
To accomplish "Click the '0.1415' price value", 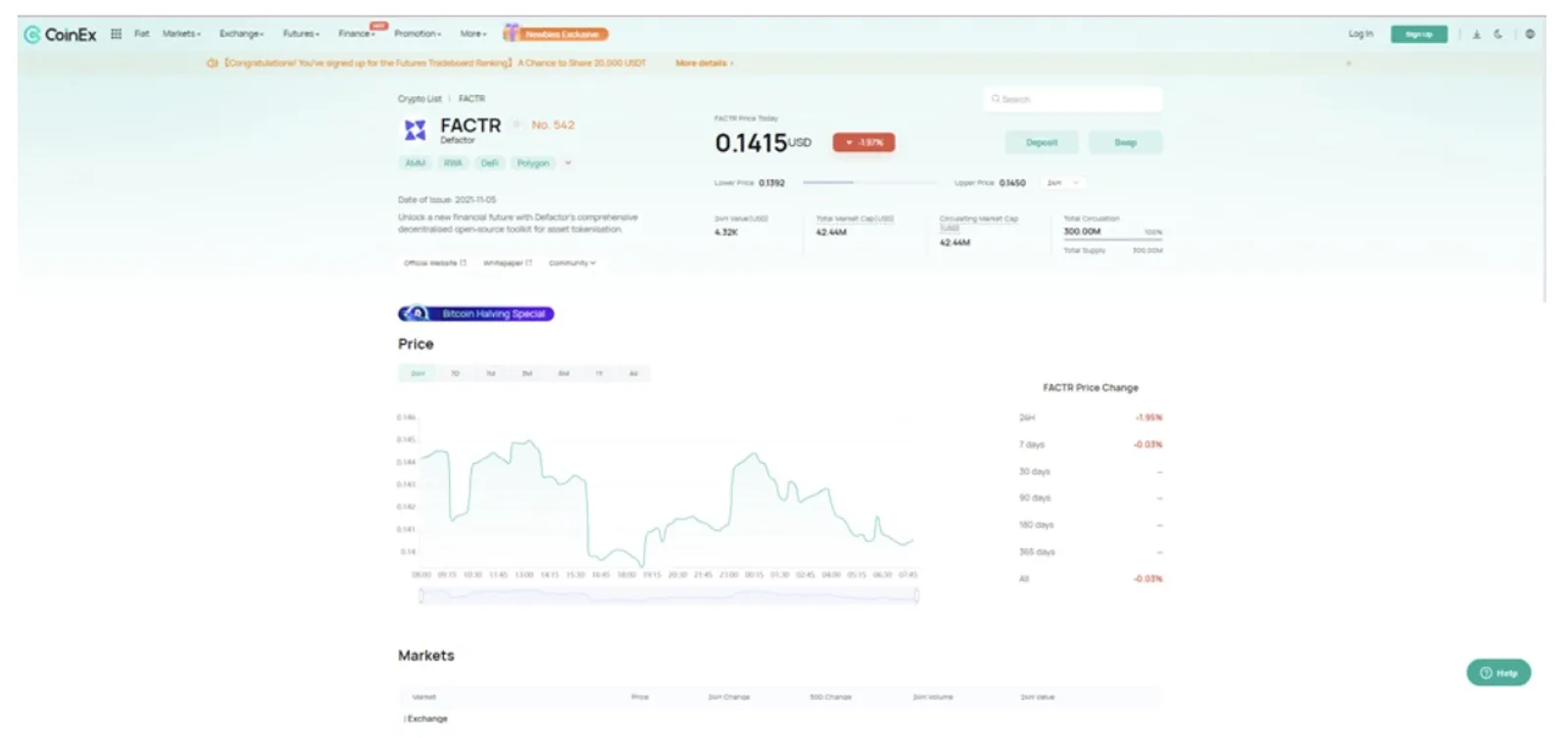I will (x=751, y=143).
